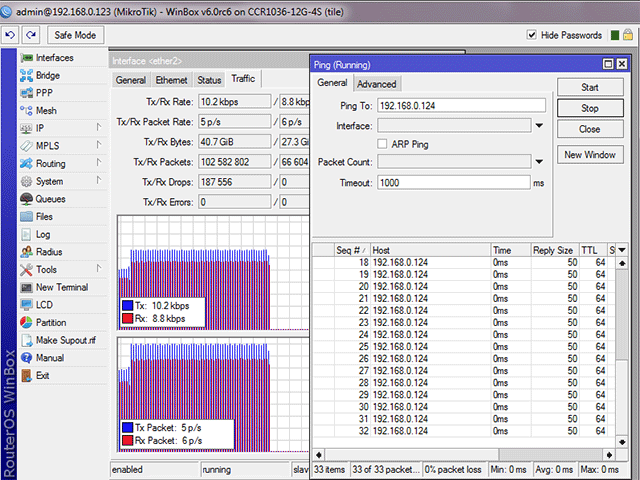Open the Interfaces menu icon

pyautogui.click(x=27, y=58)
